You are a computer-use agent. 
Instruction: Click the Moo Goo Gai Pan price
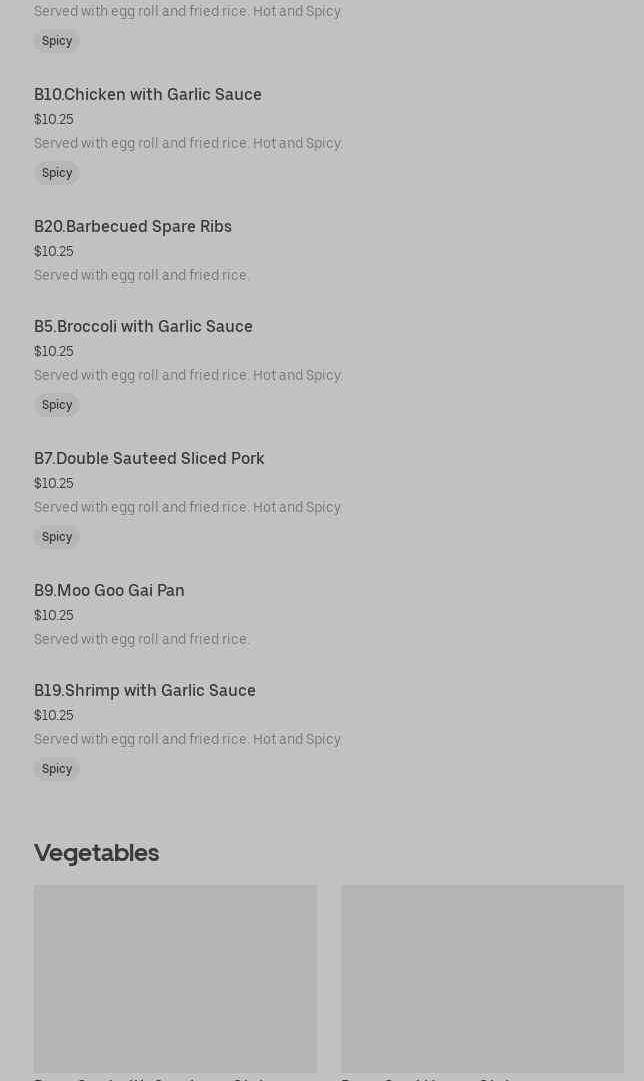pyautogui.click(x=54, y=615)
